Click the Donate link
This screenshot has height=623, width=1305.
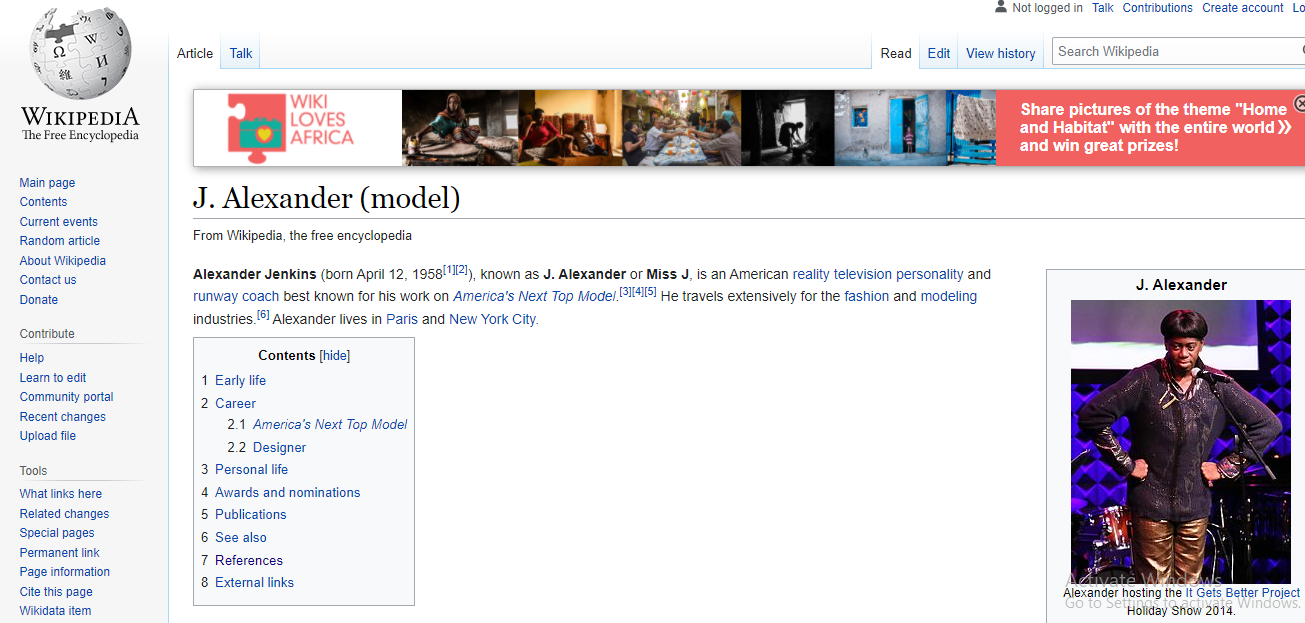coord(39,300)
